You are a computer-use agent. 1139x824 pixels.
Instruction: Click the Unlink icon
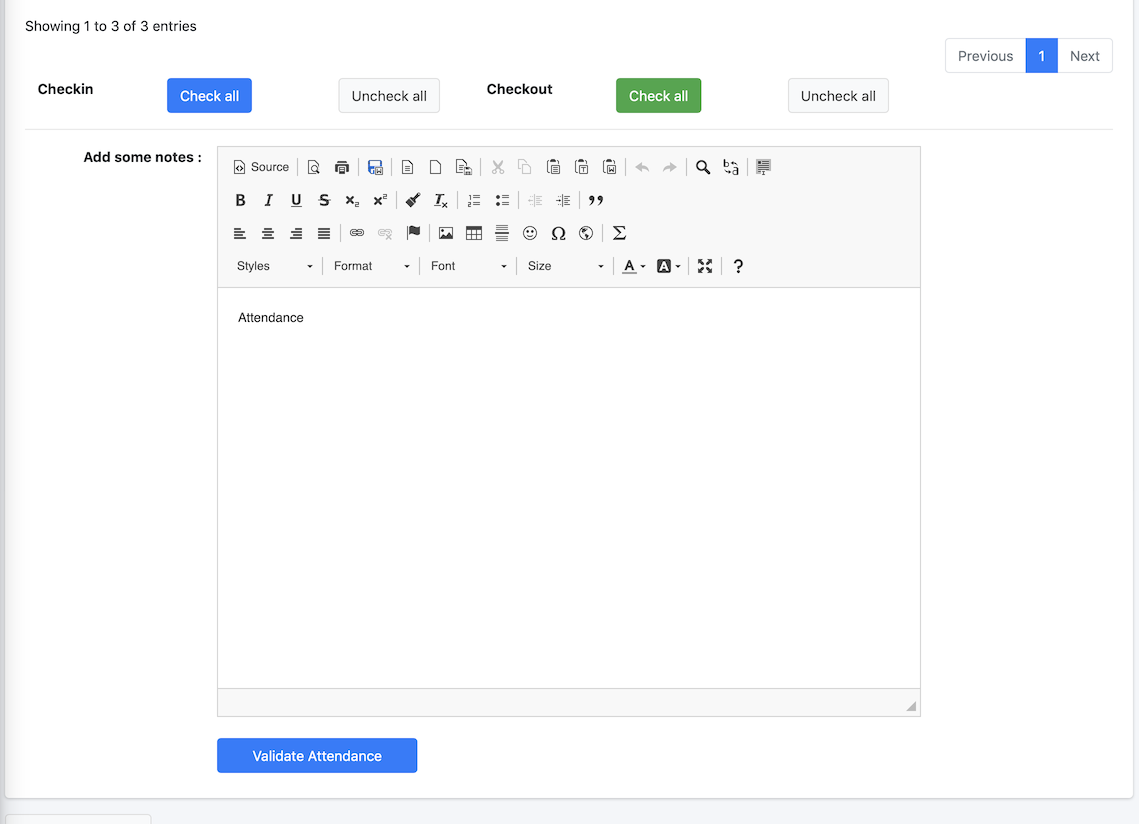tap(385, 233)
